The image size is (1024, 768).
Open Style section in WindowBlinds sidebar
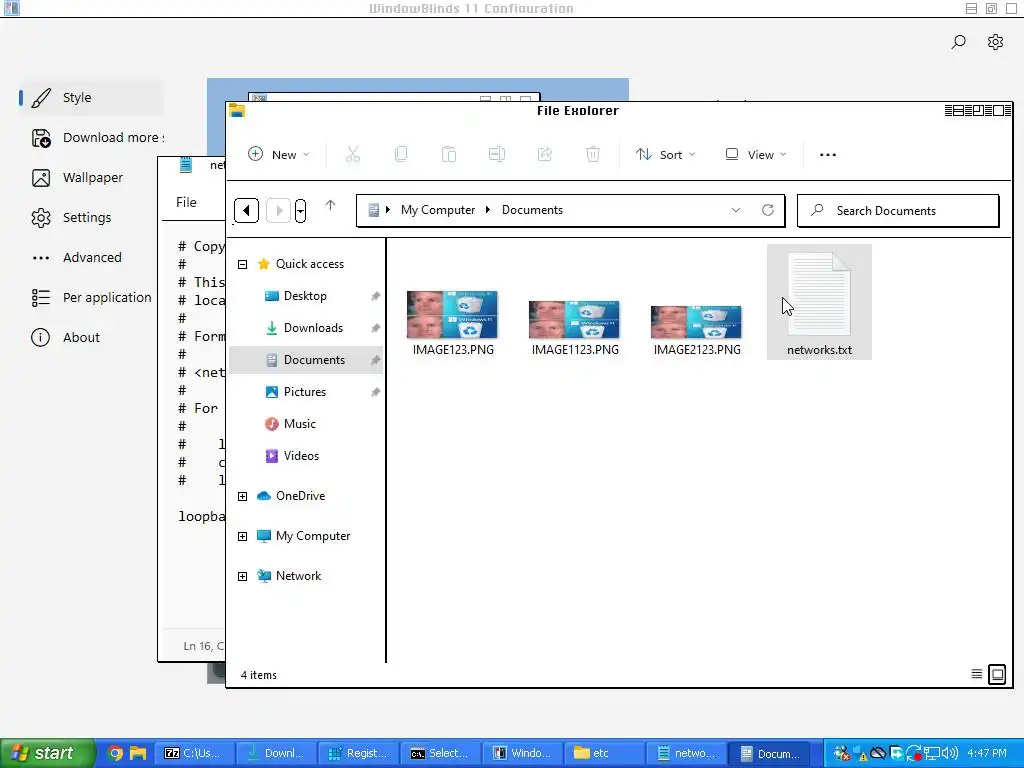click(91, 97)
